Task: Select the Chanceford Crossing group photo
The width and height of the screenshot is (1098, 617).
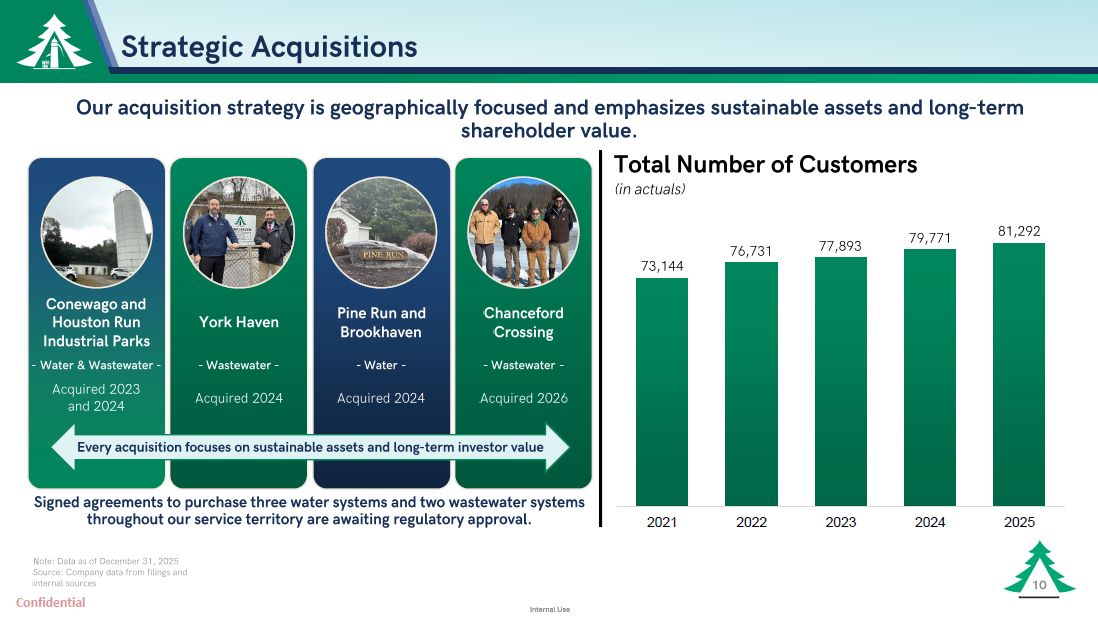Action: (x=523, y=232)
